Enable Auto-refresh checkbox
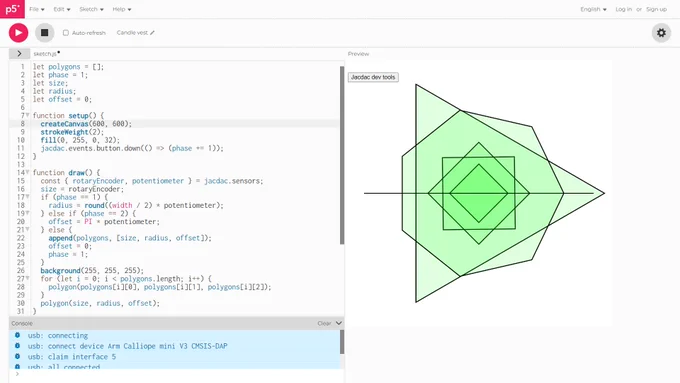 (x=65, y=33)
